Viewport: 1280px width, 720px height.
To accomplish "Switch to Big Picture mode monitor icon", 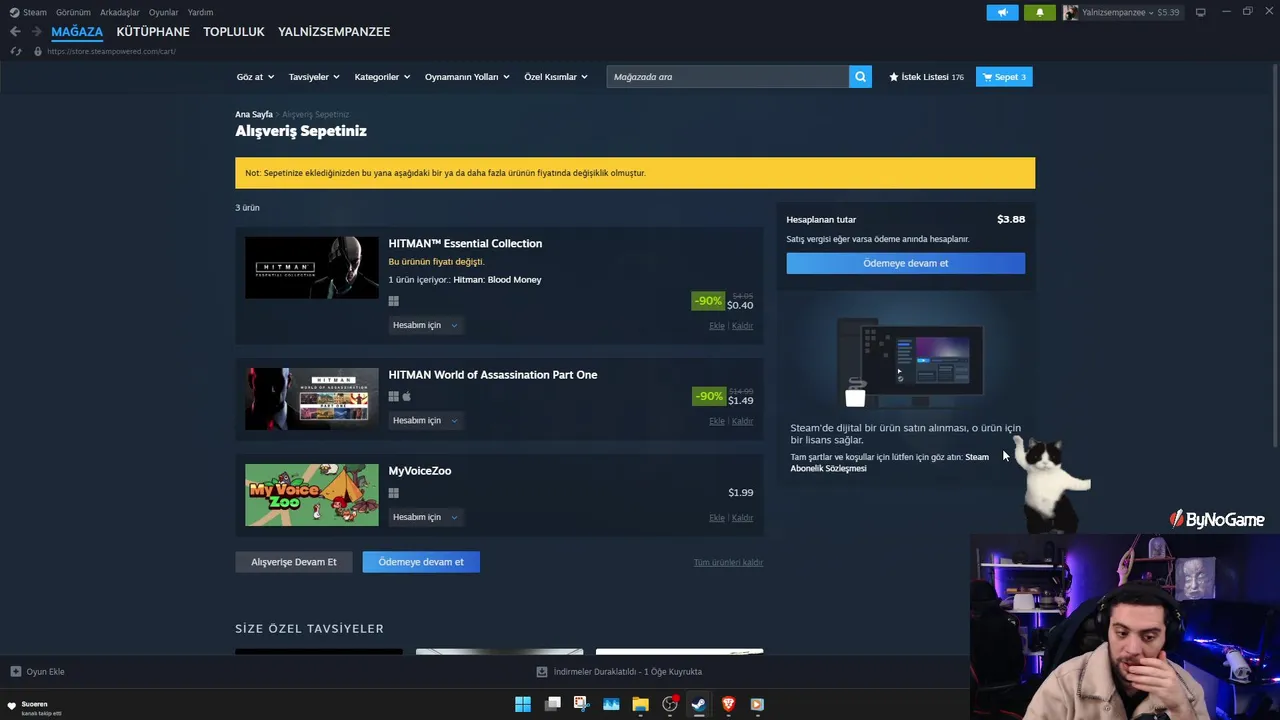I will pos(1200,12).
